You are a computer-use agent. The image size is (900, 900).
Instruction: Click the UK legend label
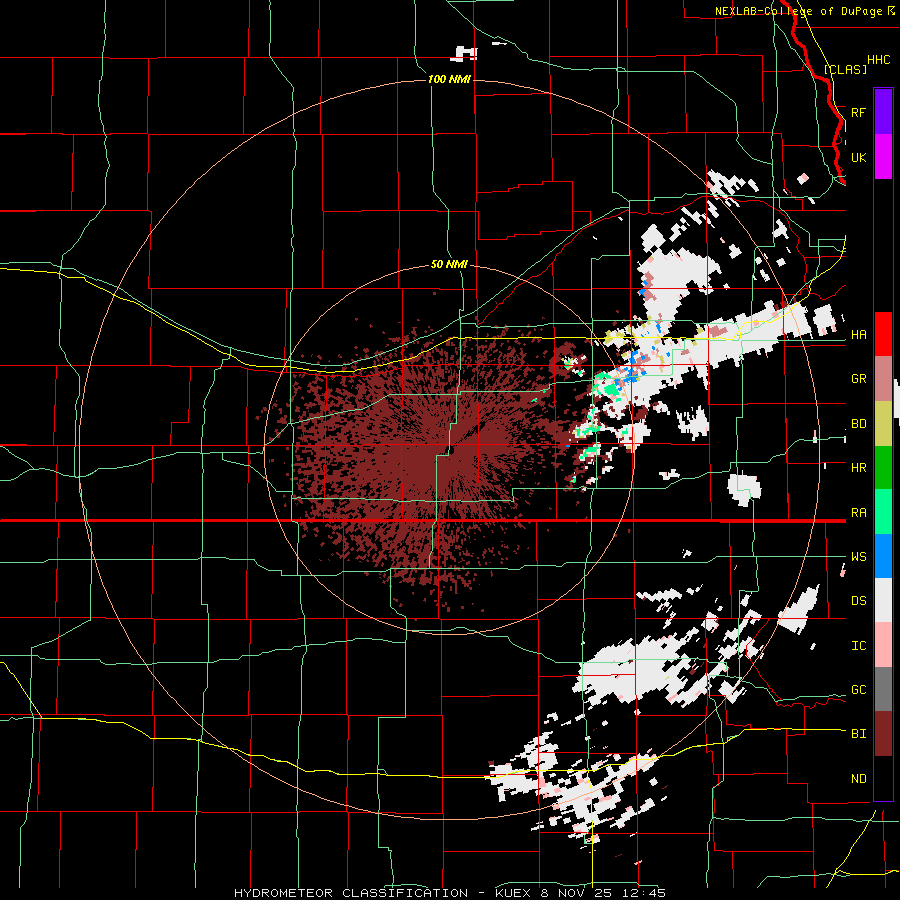click(858, 157)
